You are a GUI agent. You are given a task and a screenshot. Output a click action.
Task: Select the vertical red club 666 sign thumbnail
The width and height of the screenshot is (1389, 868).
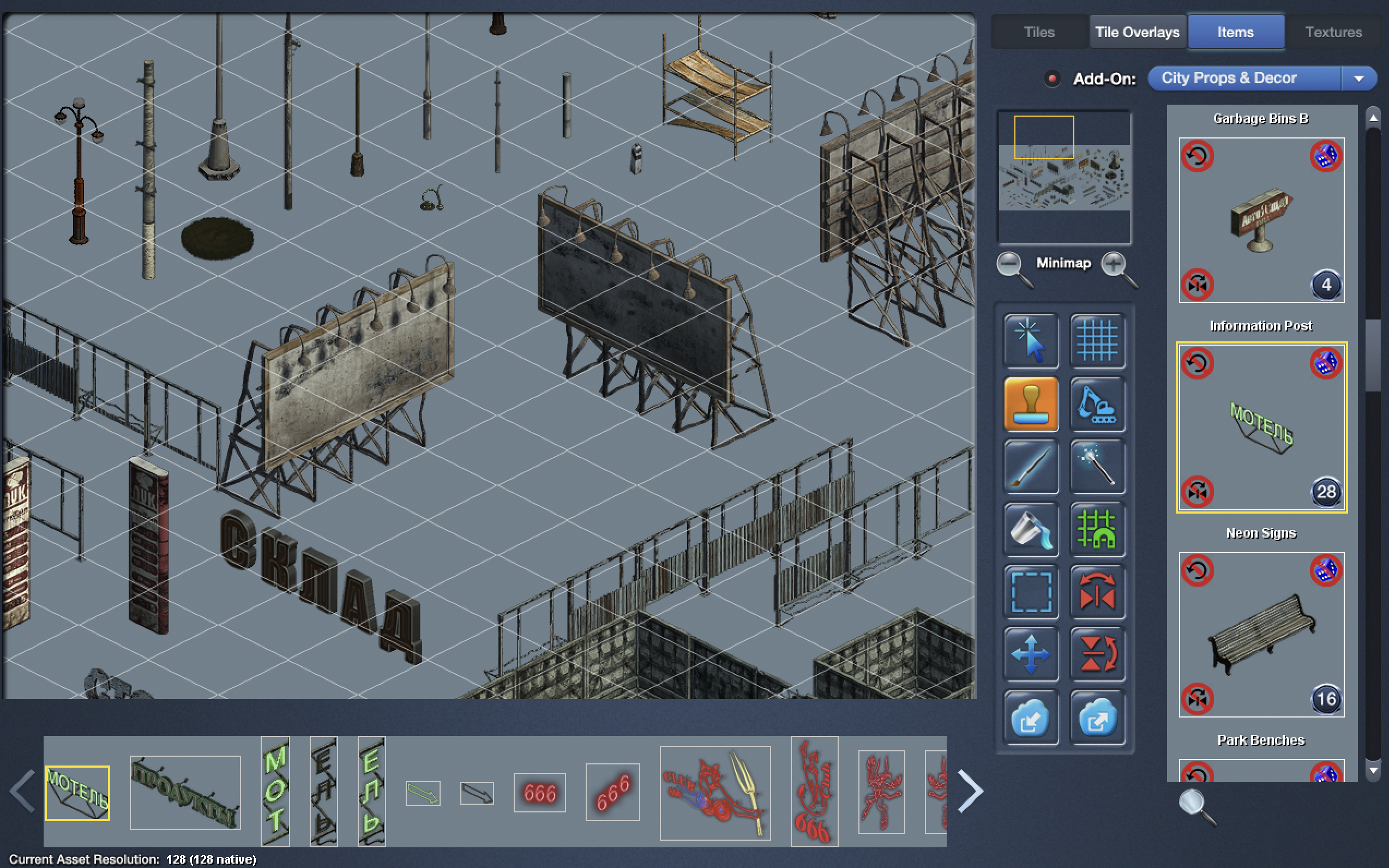tap(814, 791)
